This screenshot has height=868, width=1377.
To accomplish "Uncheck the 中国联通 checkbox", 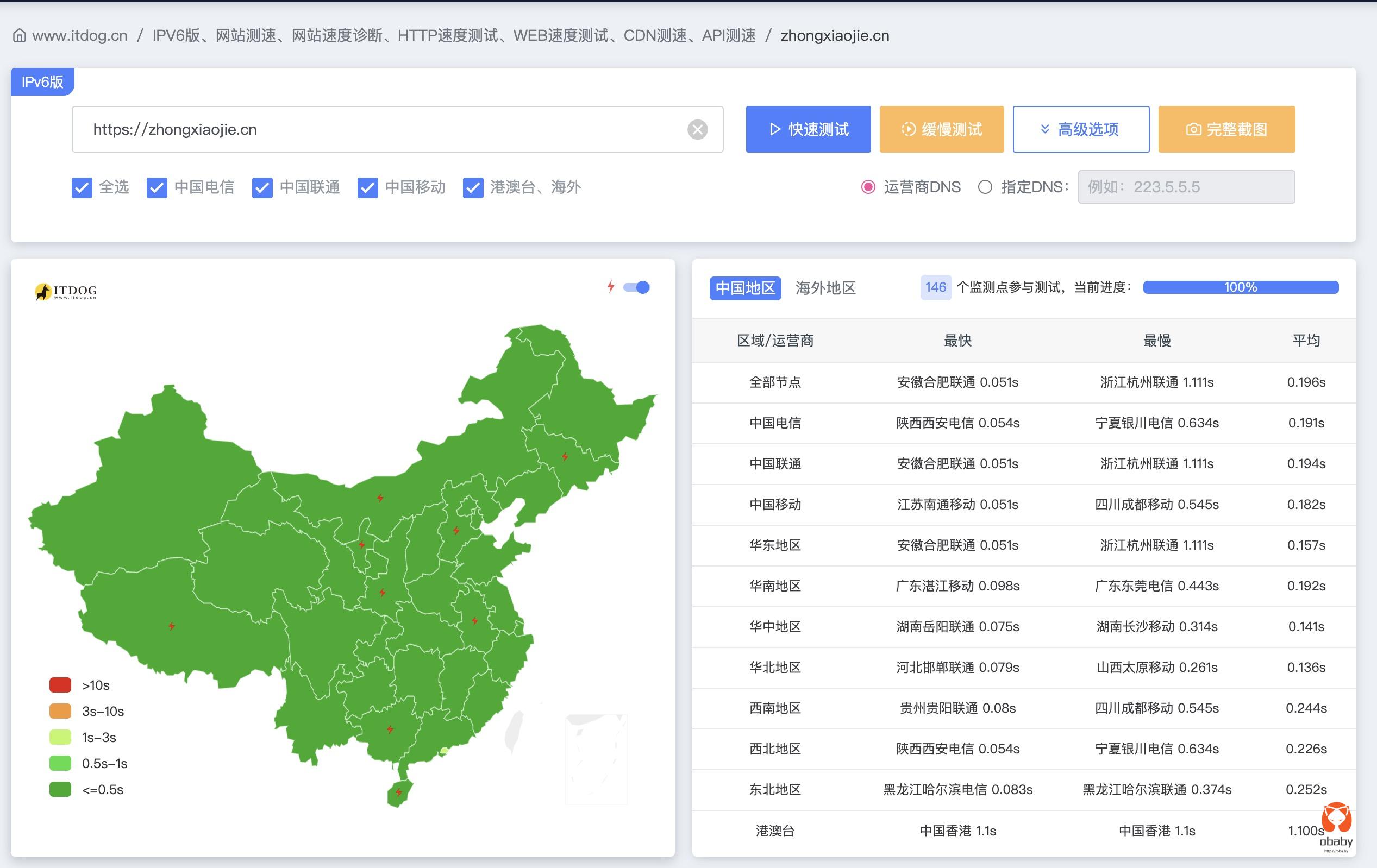I will click(x=262, y=187).
